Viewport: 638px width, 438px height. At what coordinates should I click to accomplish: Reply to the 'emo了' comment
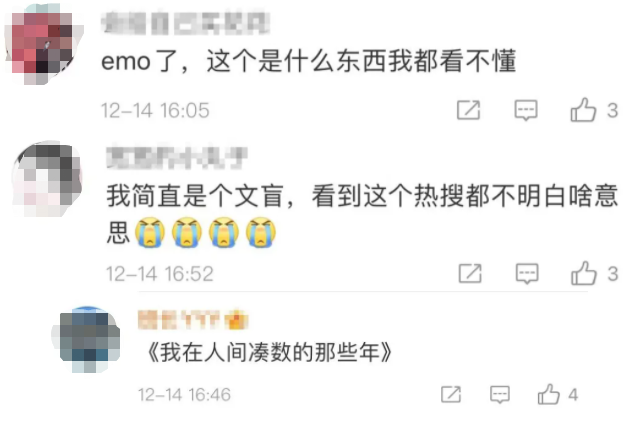coord(526,110)
